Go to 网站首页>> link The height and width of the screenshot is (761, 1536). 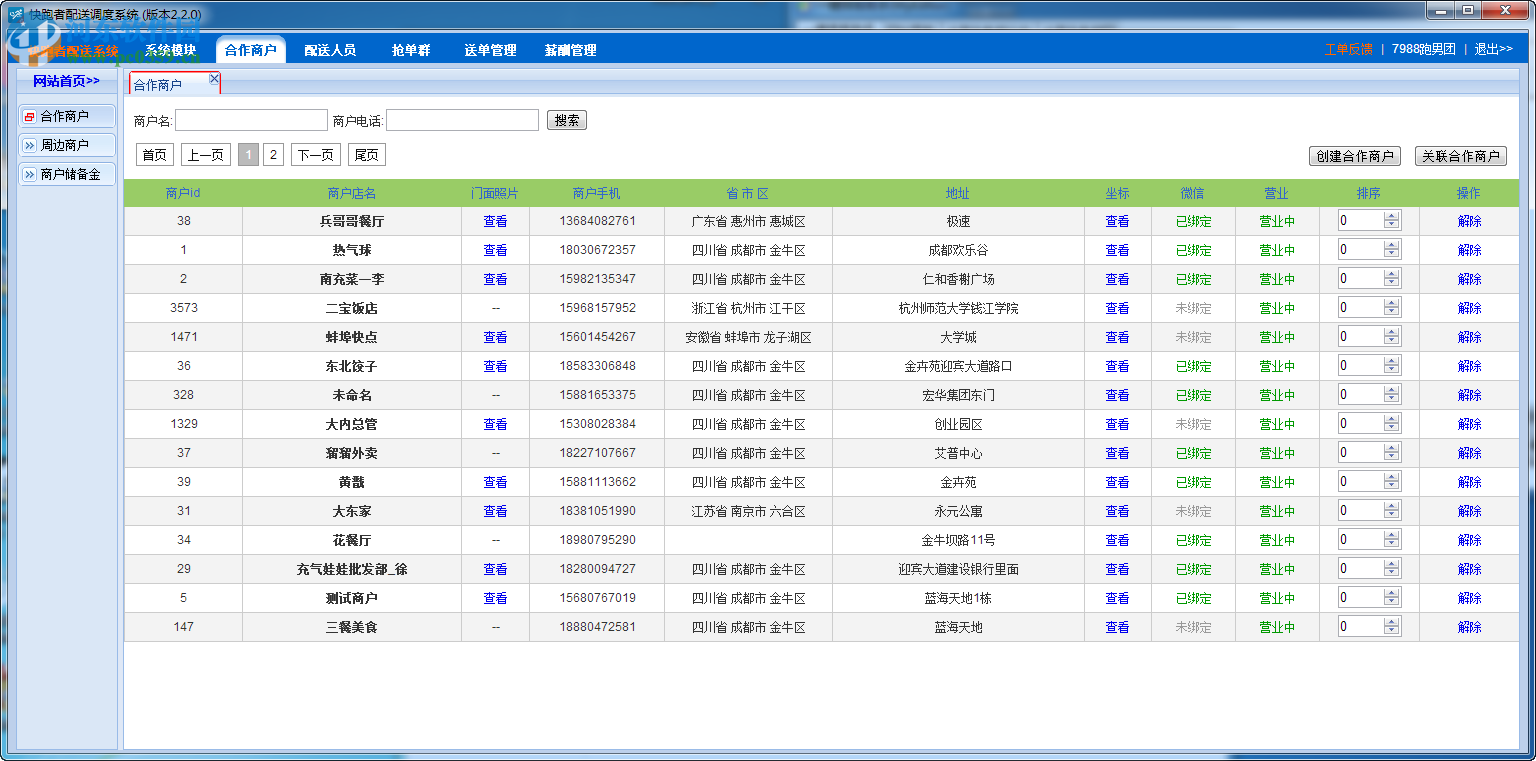pos(66,81)
